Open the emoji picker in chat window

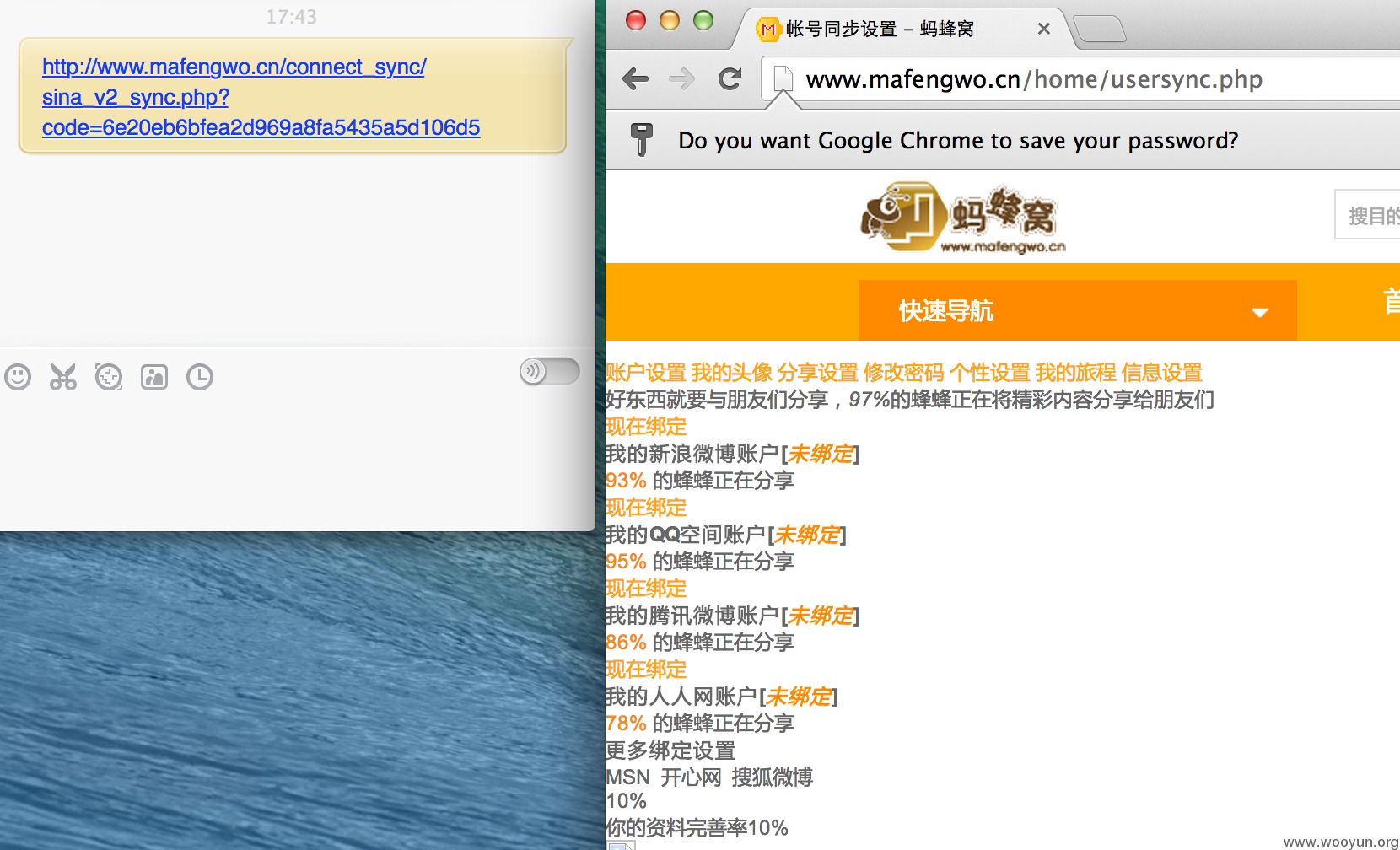click(18, 376)
